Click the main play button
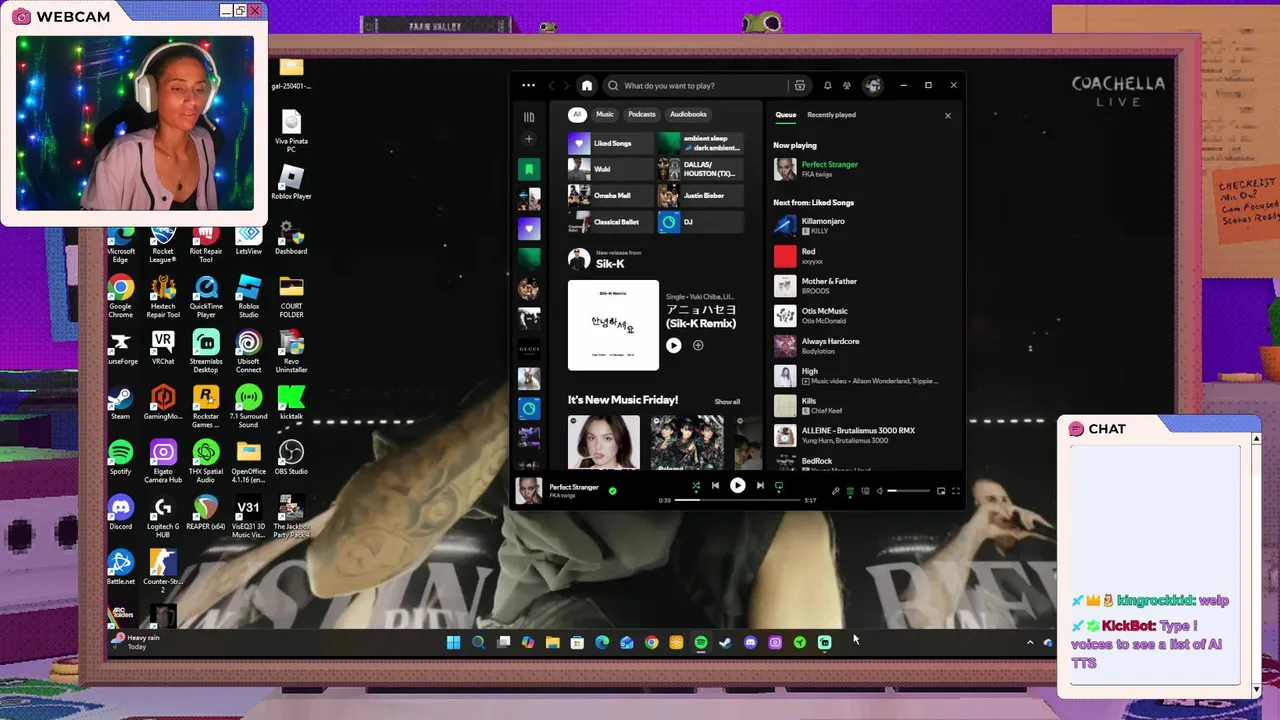Image resolution: width=1280 pixels, height=720 pixels. tap(737, 486)
